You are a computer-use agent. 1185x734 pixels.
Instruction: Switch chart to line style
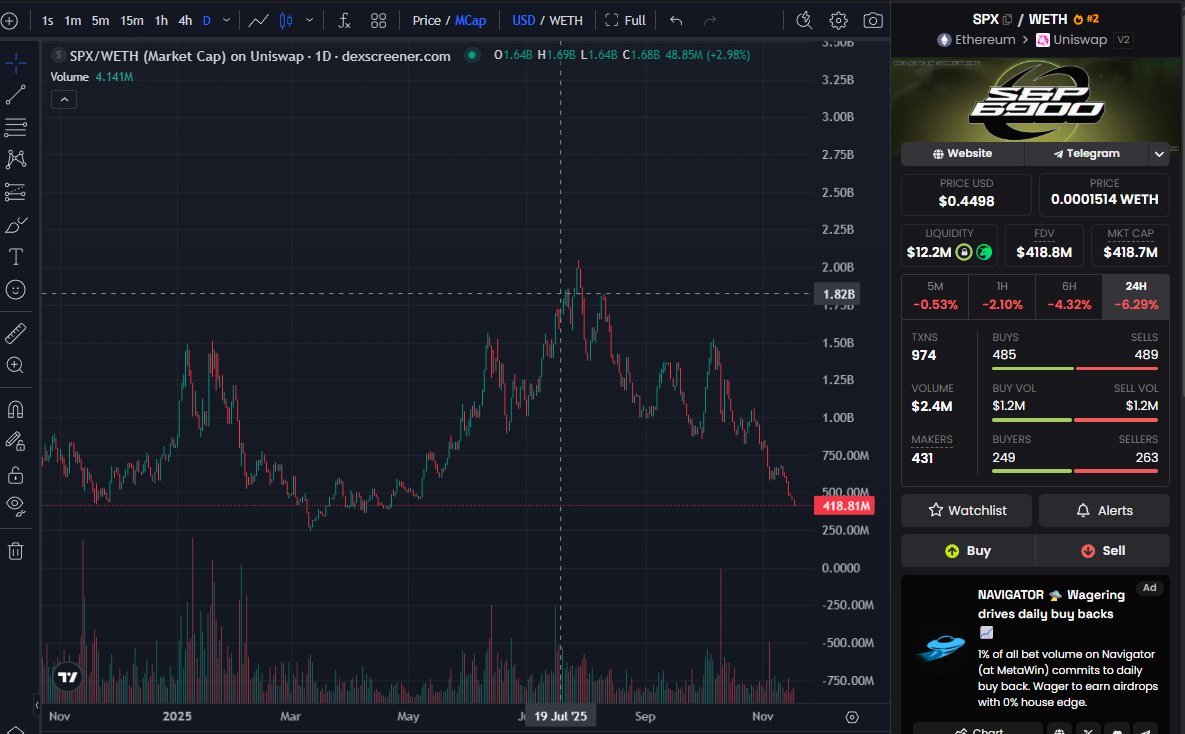(258, 20)
